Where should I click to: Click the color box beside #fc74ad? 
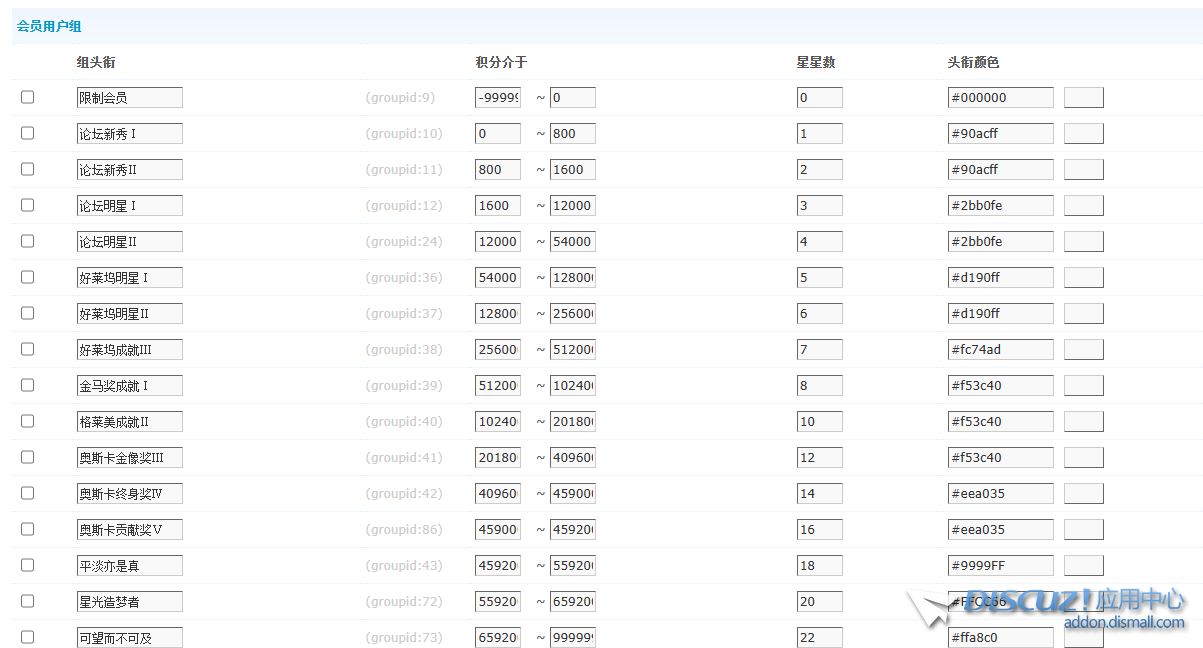[x=1084, y=349]
